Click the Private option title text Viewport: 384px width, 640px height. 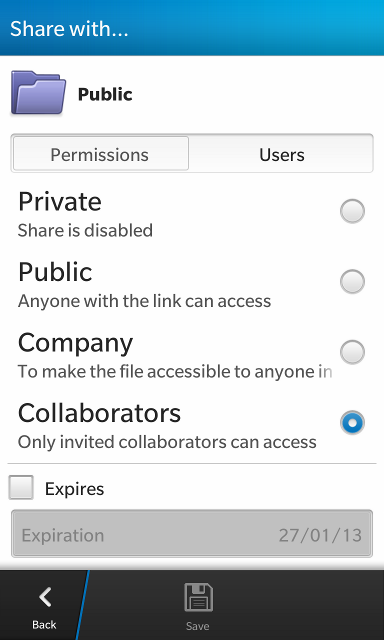coord(60,201)
